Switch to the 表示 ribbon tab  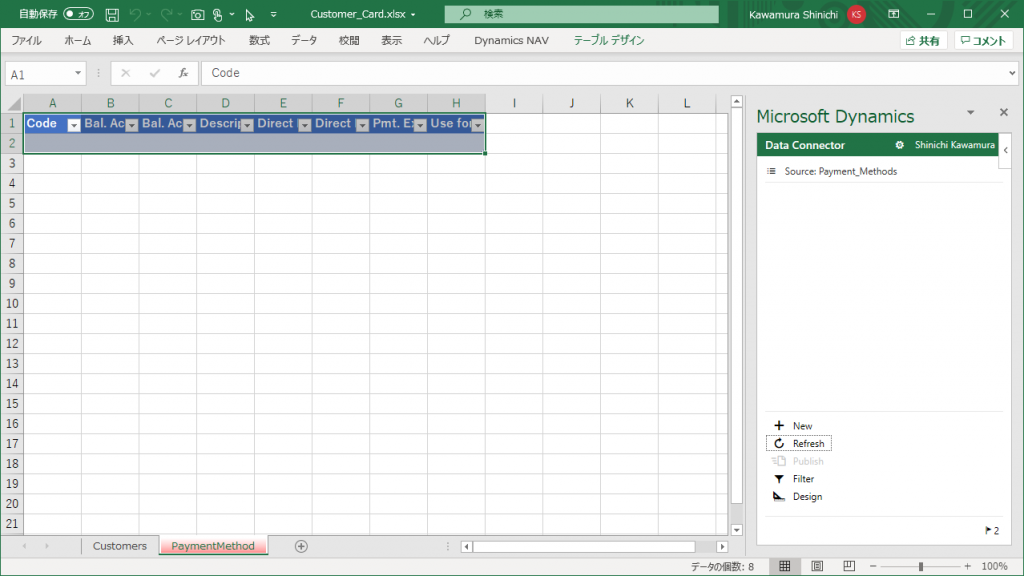tap(392, 40)
